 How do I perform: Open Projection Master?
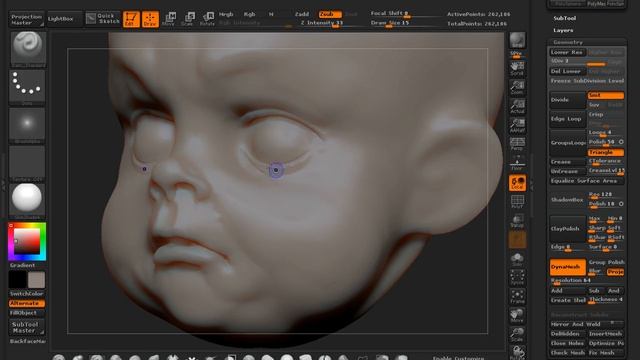click(27, 20)
